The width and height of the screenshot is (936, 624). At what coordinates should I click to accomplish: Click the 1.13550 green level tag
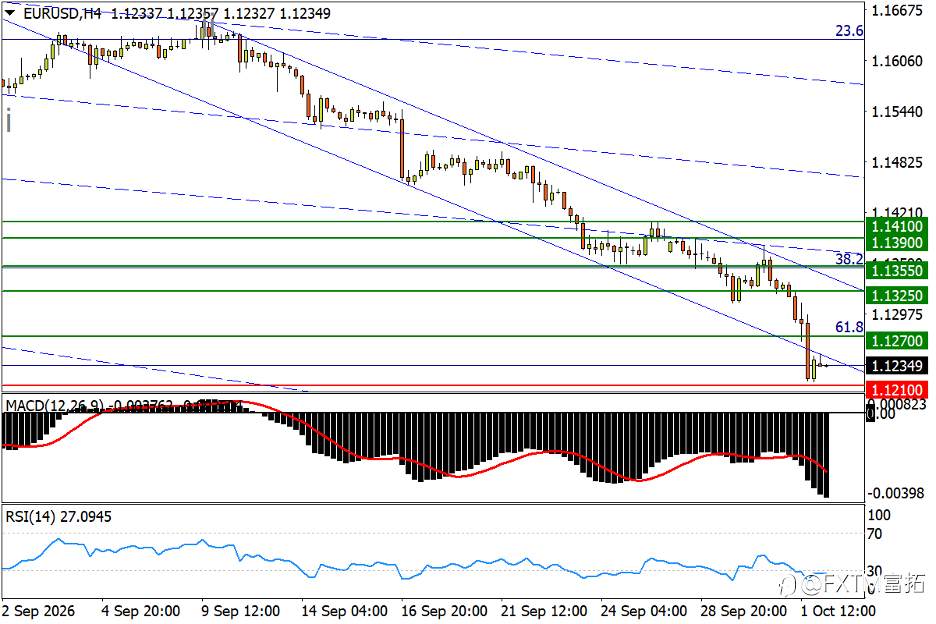(897, 271)
